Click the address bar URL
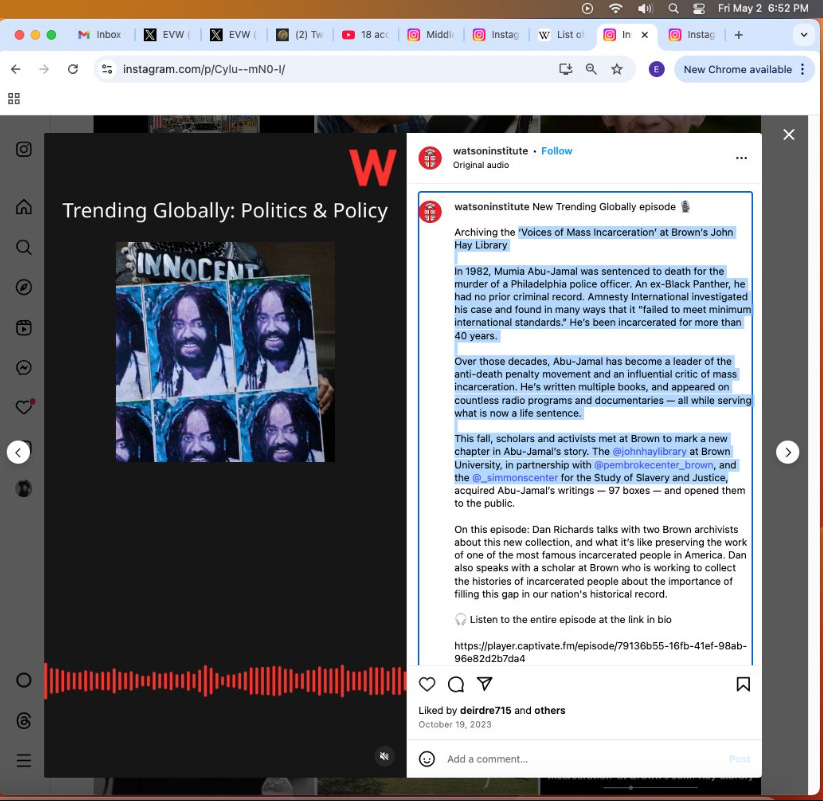823x801 pixels. pos(204,69)
